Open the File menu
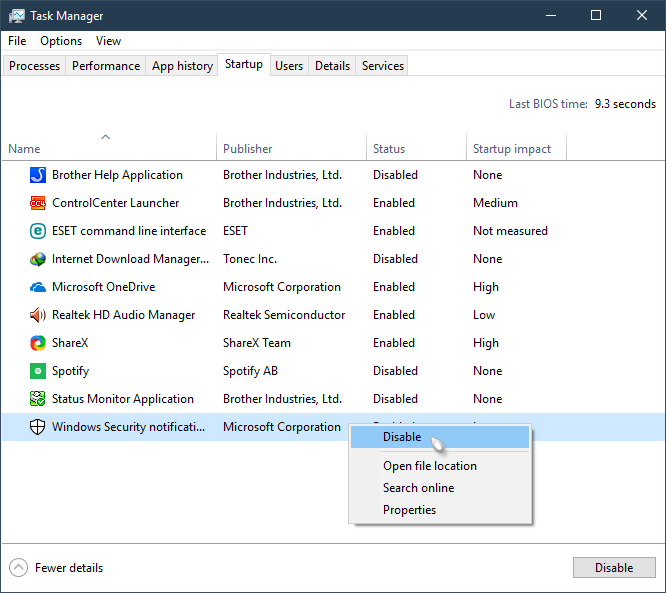Viewport: 666px width, 593px height. tap(17, 41)
